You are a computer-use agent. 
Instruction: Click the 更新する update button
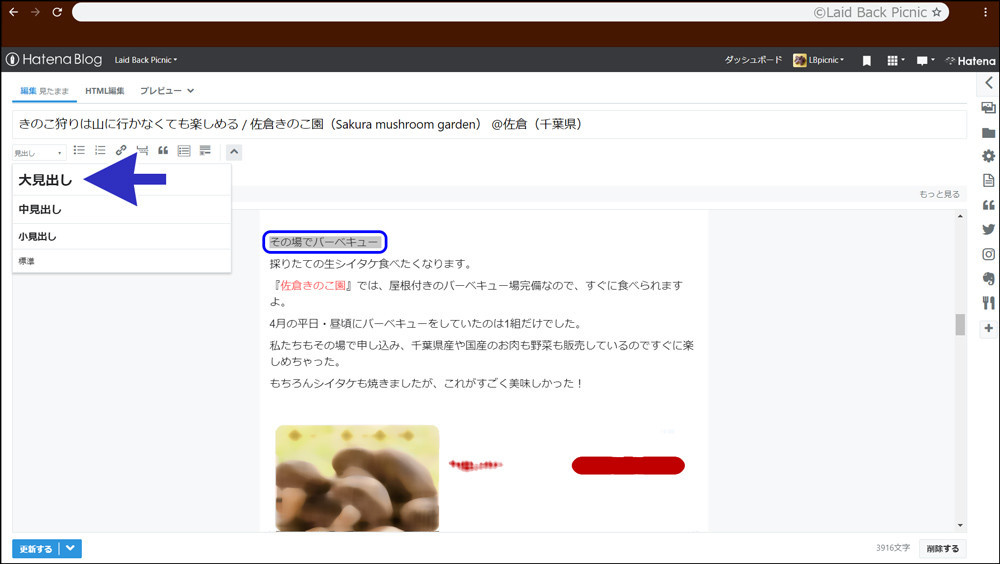click(36, 549)
